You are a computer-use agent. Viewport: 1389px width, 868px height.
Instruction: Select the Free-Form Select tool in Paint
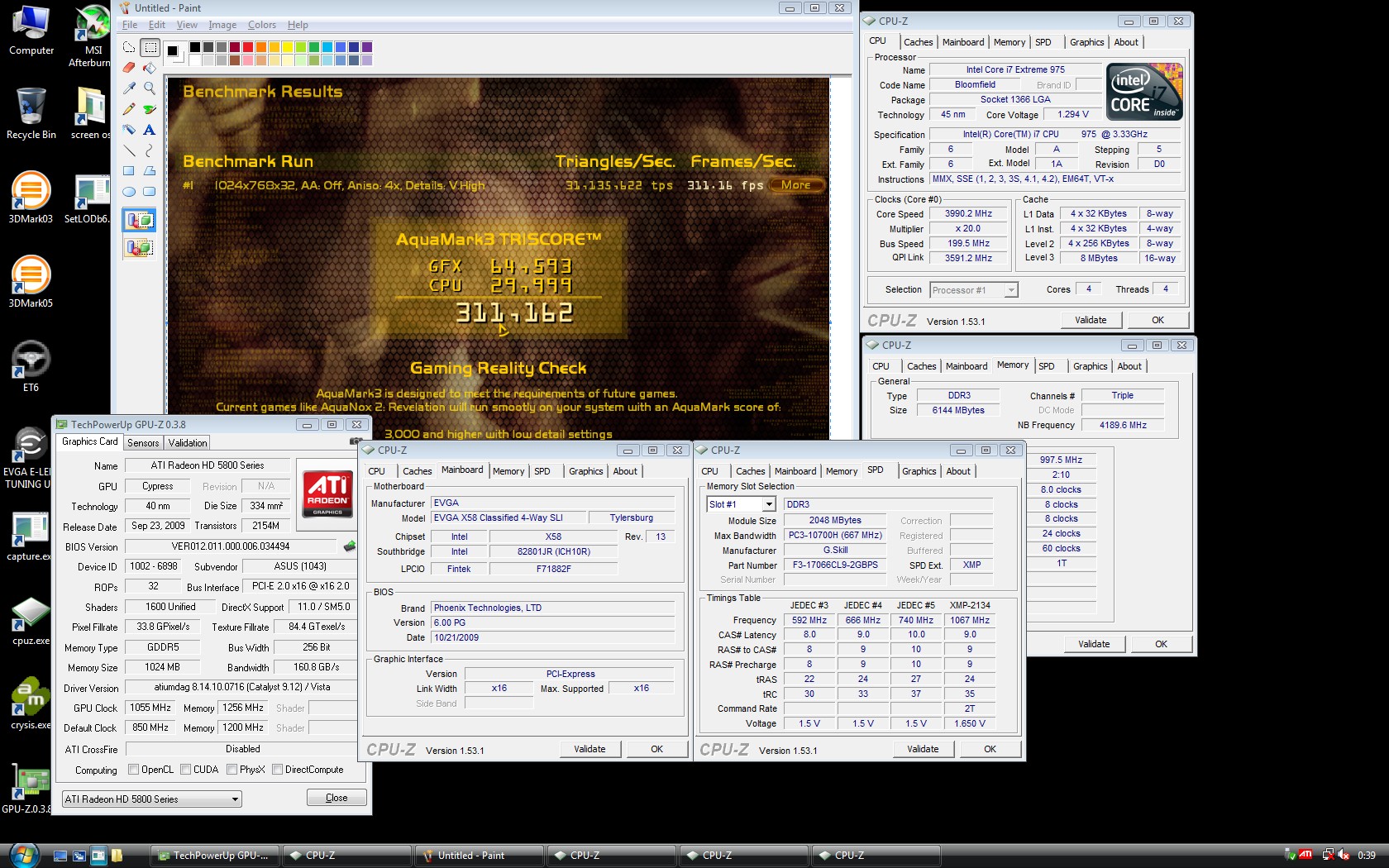click(129, 47)
